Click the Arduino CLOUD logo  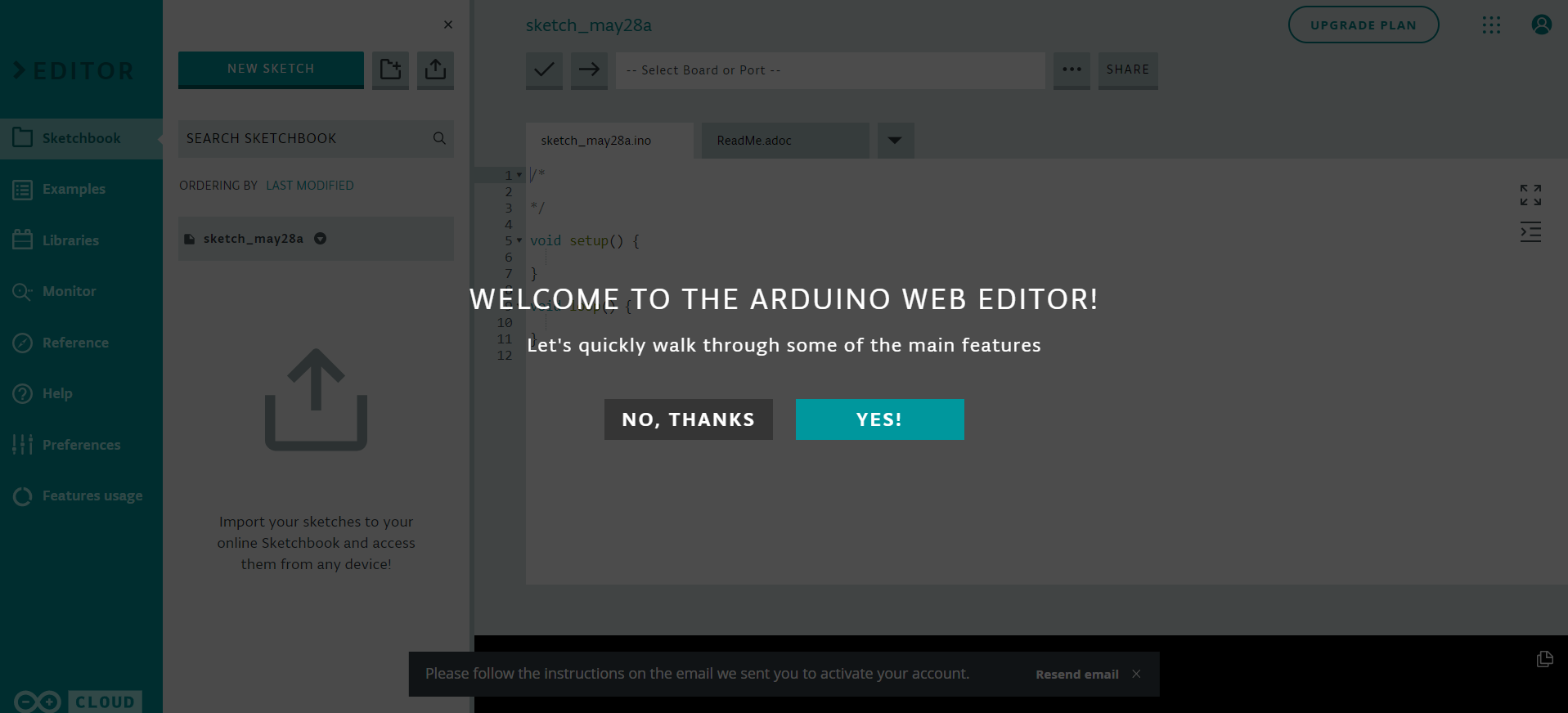click(x=78, y=702)
